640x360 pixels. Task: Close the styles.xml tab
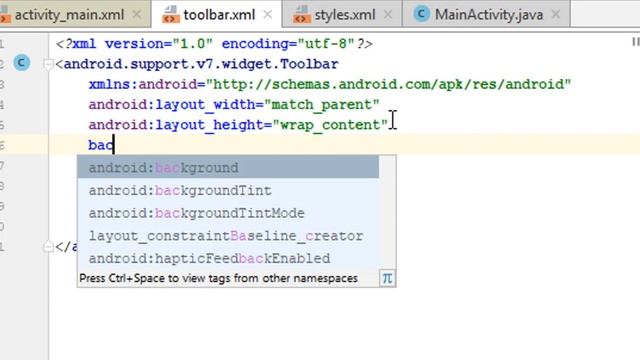tap(388, 15)
